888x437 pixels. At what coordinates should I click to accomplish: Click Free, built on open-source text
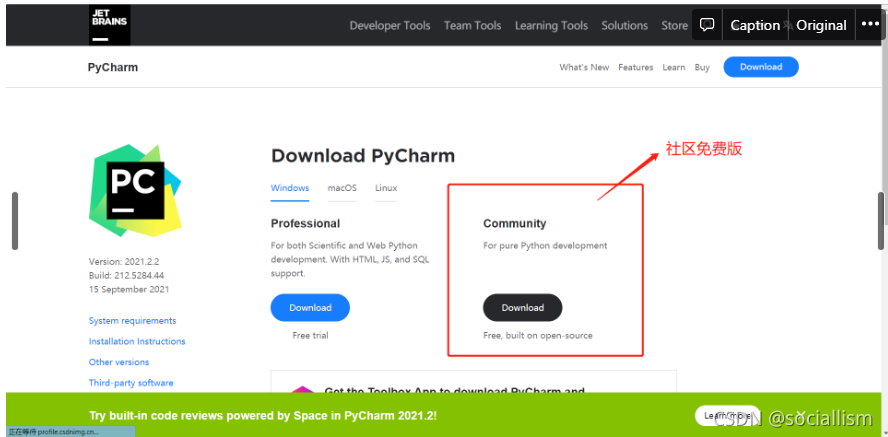[x=537, y=335]
